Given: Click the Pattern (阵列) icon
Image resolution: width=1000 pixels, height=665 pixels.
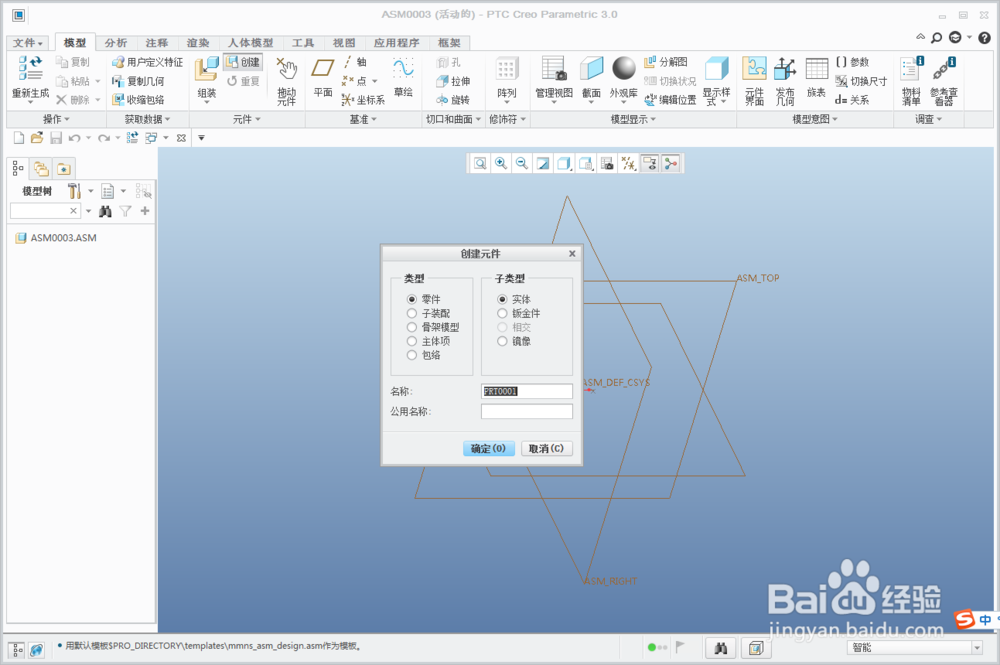Looking at the screenshot, I should [x=506, y=68].
